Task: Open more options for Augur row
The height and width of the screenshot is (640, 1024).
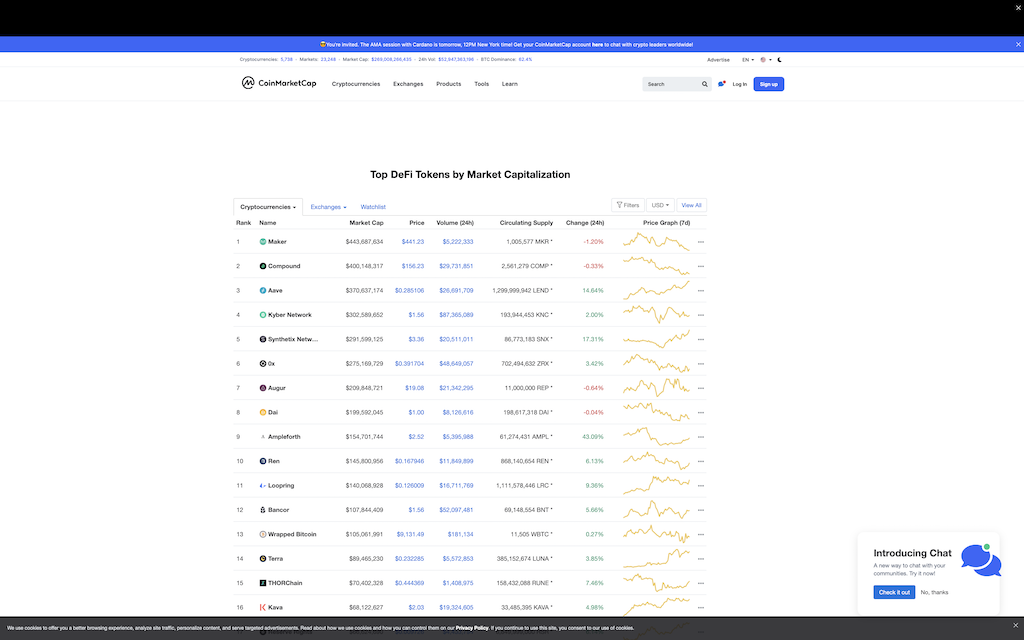Action: pyautogui.click(x=701, y=389)
